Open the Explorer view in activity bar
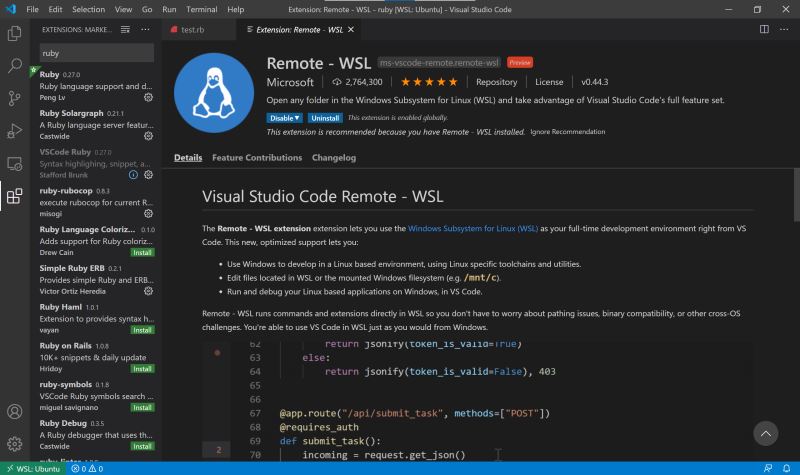Screen dimensions: 800x475 (x=15, y=33)
